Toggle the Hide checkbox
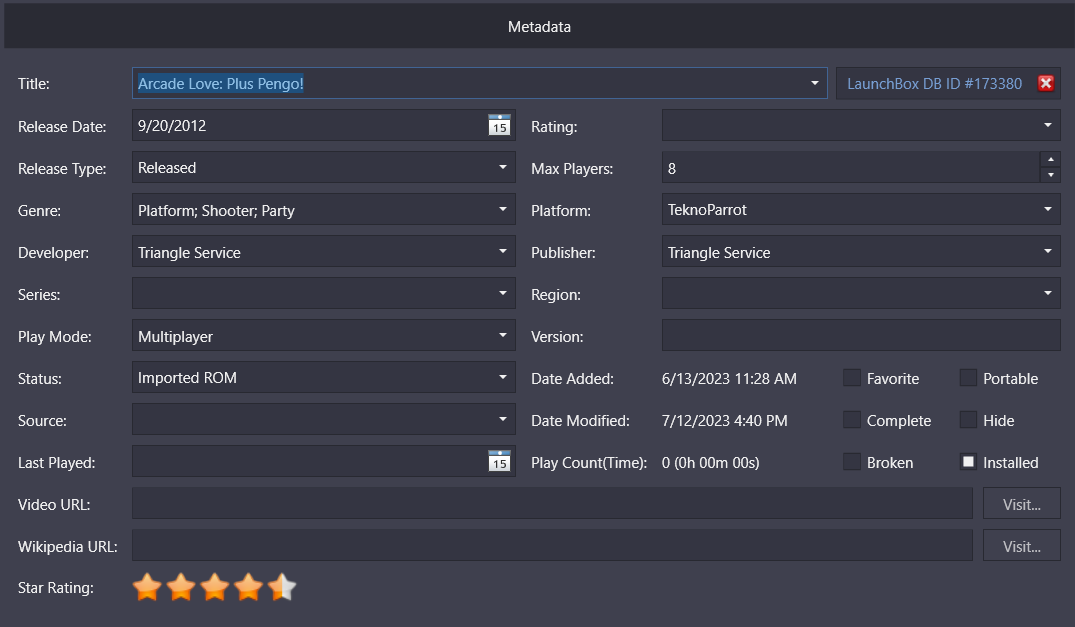 point(968,420)
